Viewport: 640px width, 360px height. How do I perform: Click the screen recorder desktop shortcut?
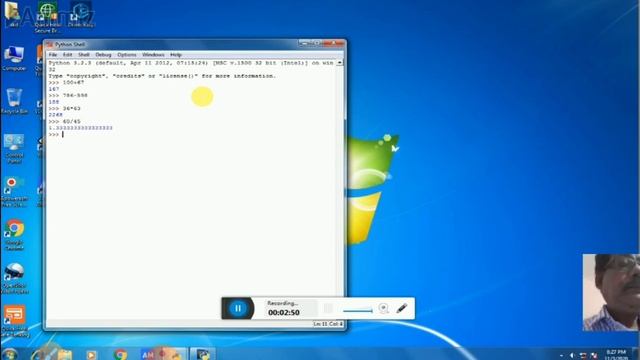[x=14, y=192]
